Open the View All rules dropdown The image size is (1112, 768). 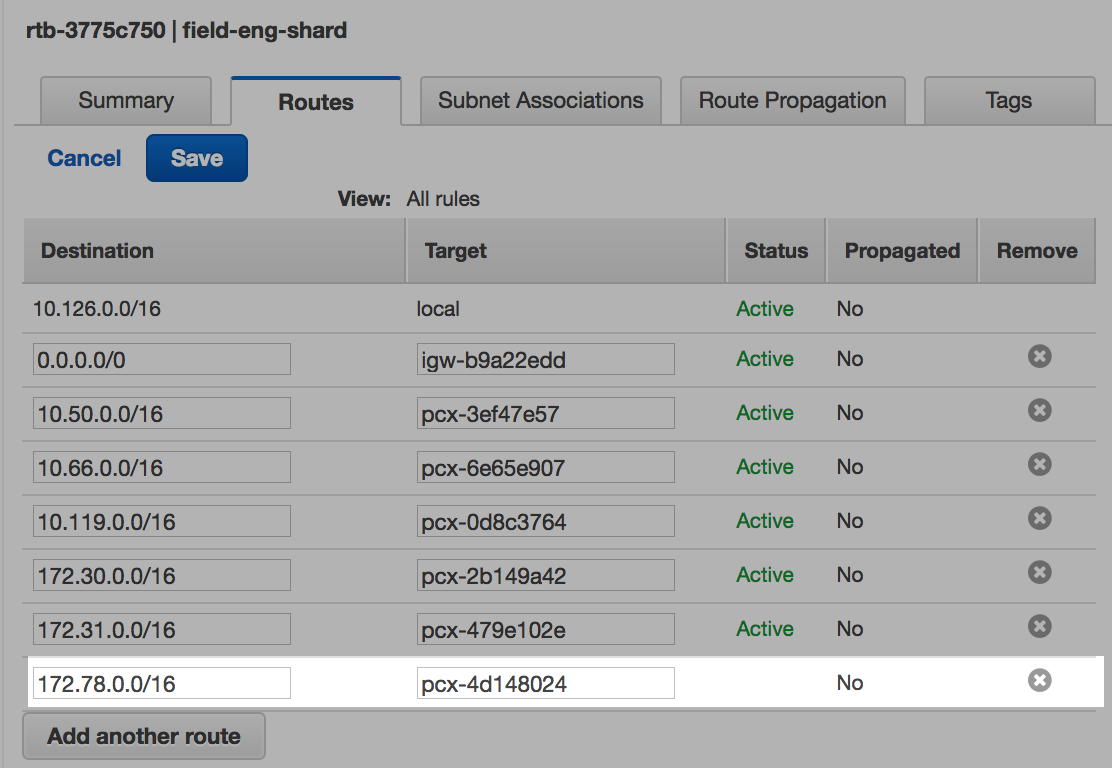coord(443,199)
